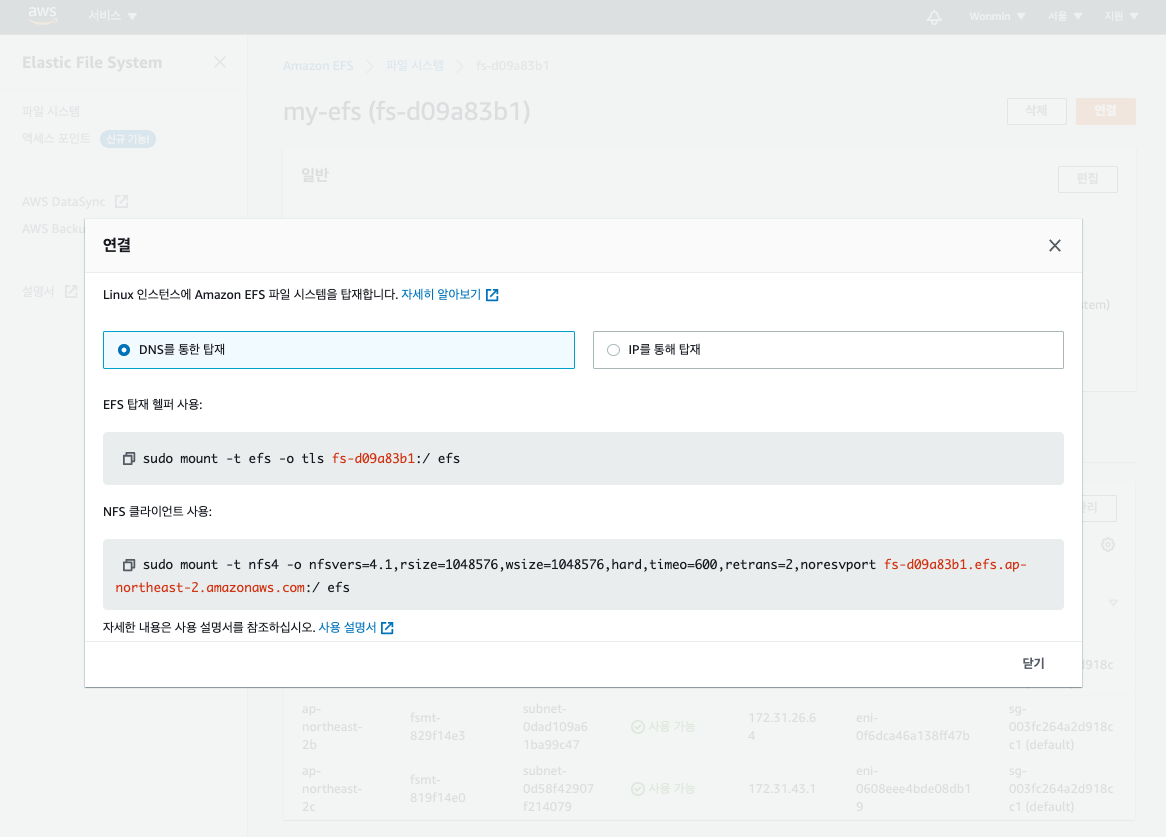
Task: Click the external link icon beside 자세히 알아보기
Action: point(492,295)
